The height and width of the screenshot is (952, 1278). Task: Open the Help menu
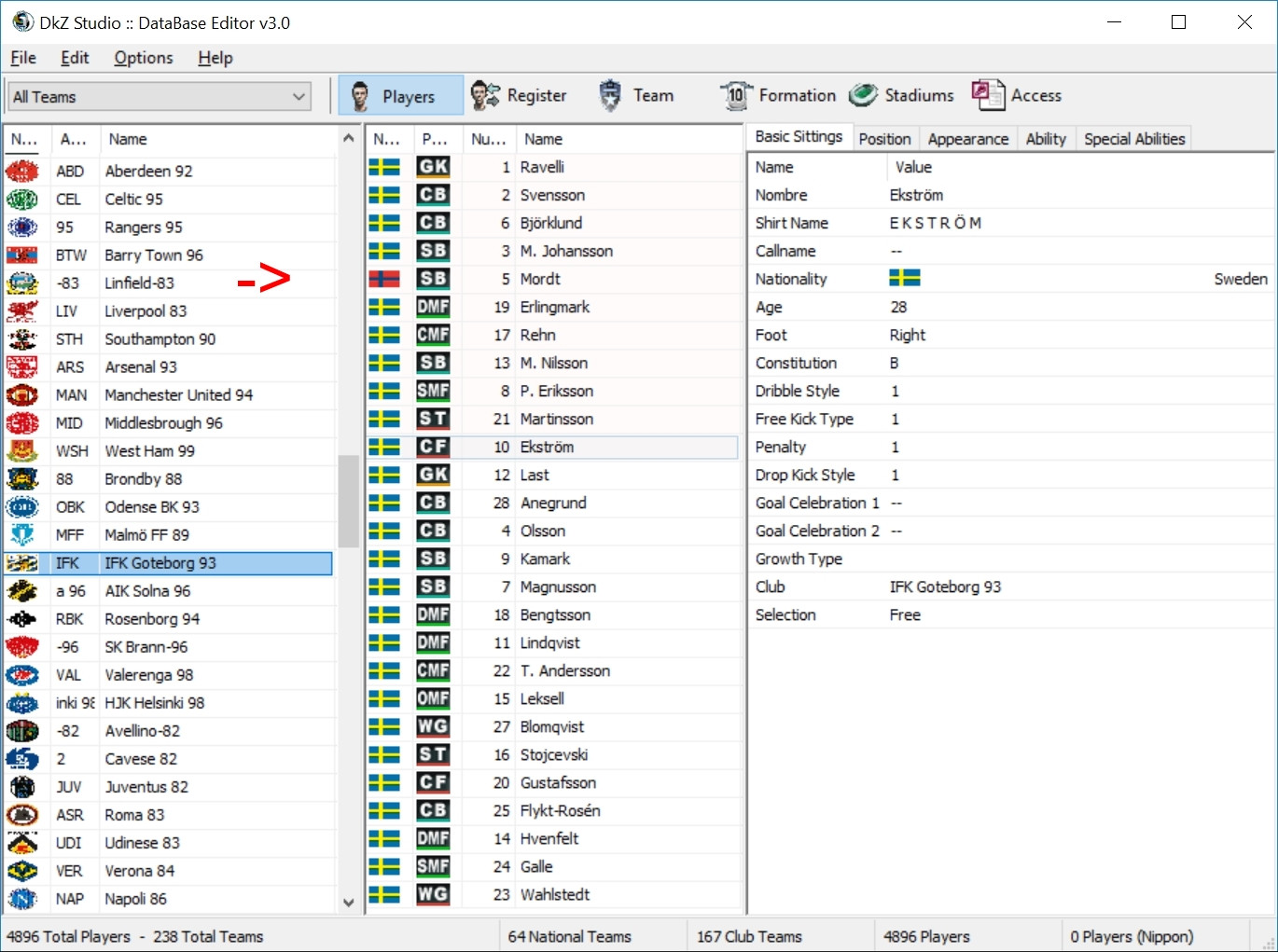[215, 58]
